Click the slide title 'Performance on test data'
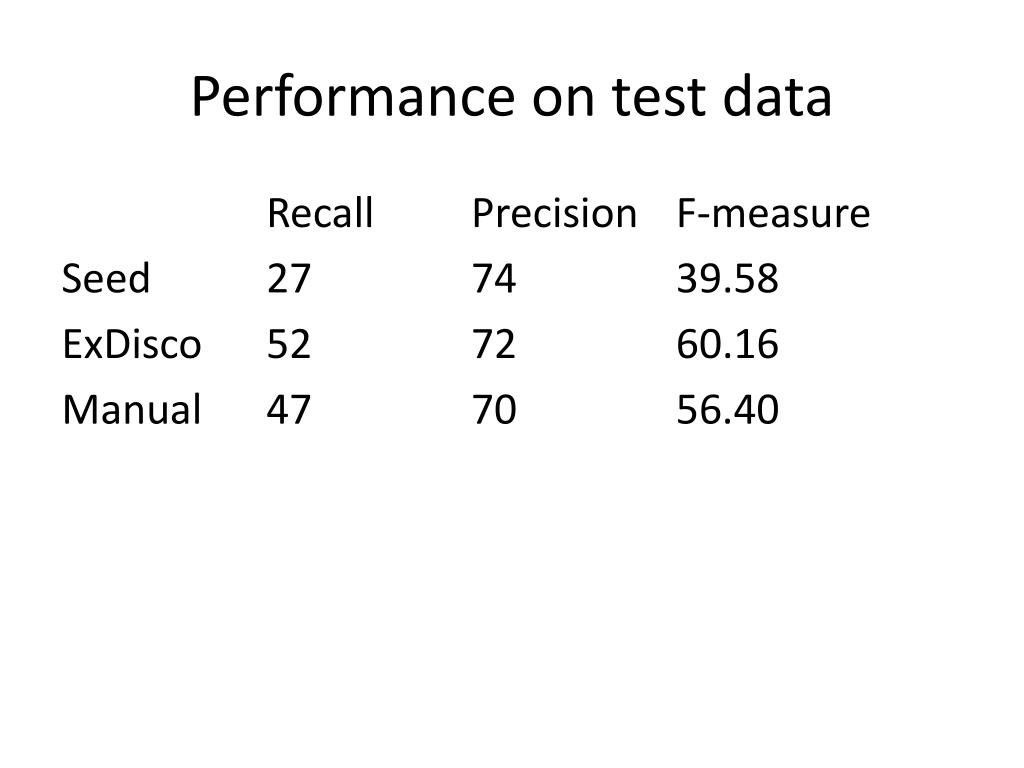Screen dimensions: 1024x768 pos(511,98)
